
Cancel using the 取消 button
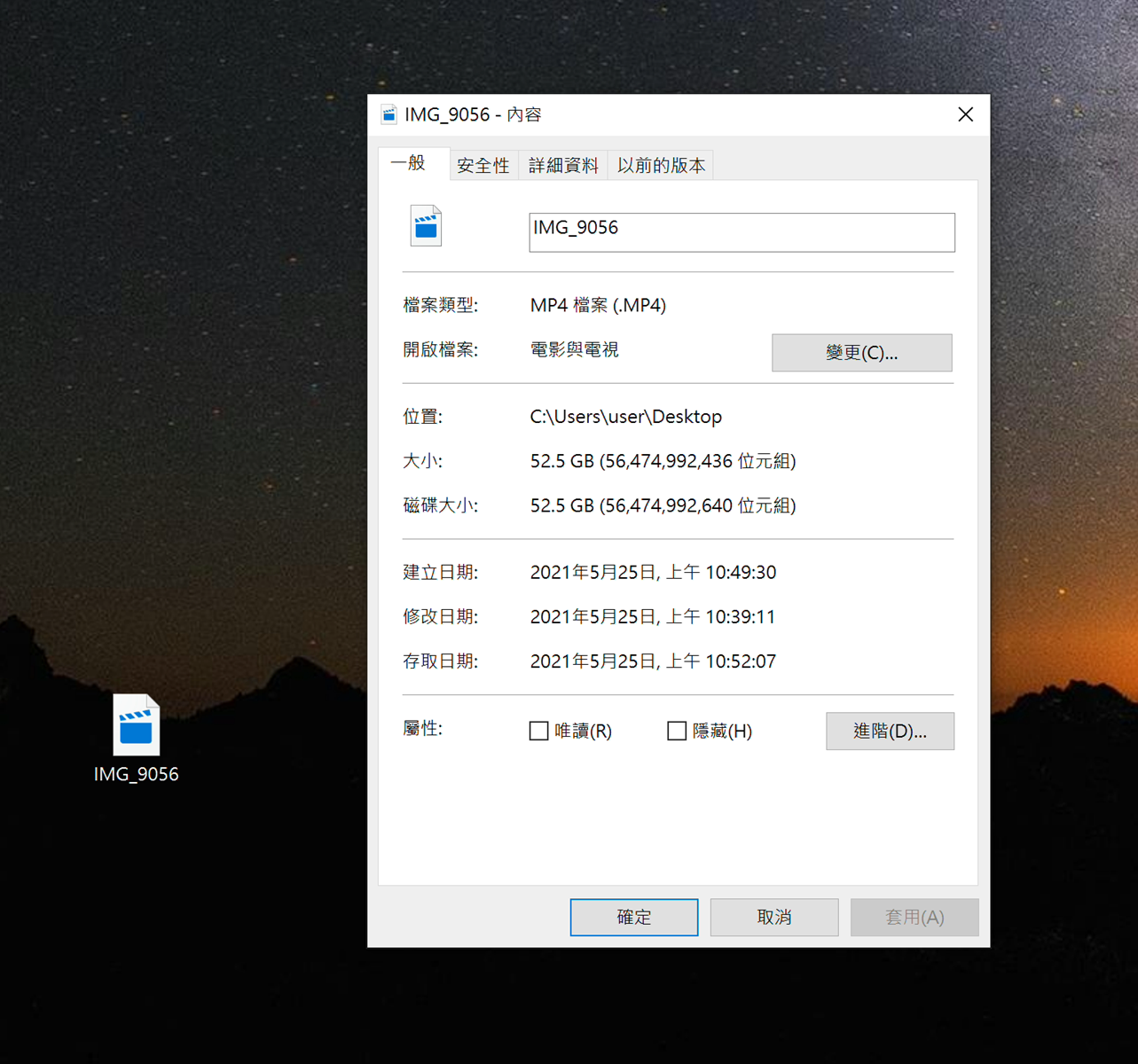point(773,917)
